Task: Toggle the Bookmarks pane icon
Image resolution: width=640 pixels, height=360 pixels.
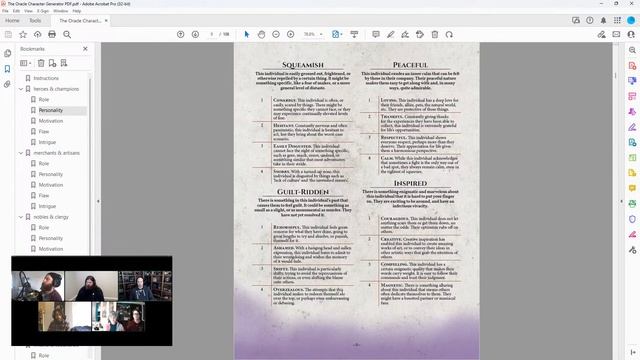Action: click(7, 69)
